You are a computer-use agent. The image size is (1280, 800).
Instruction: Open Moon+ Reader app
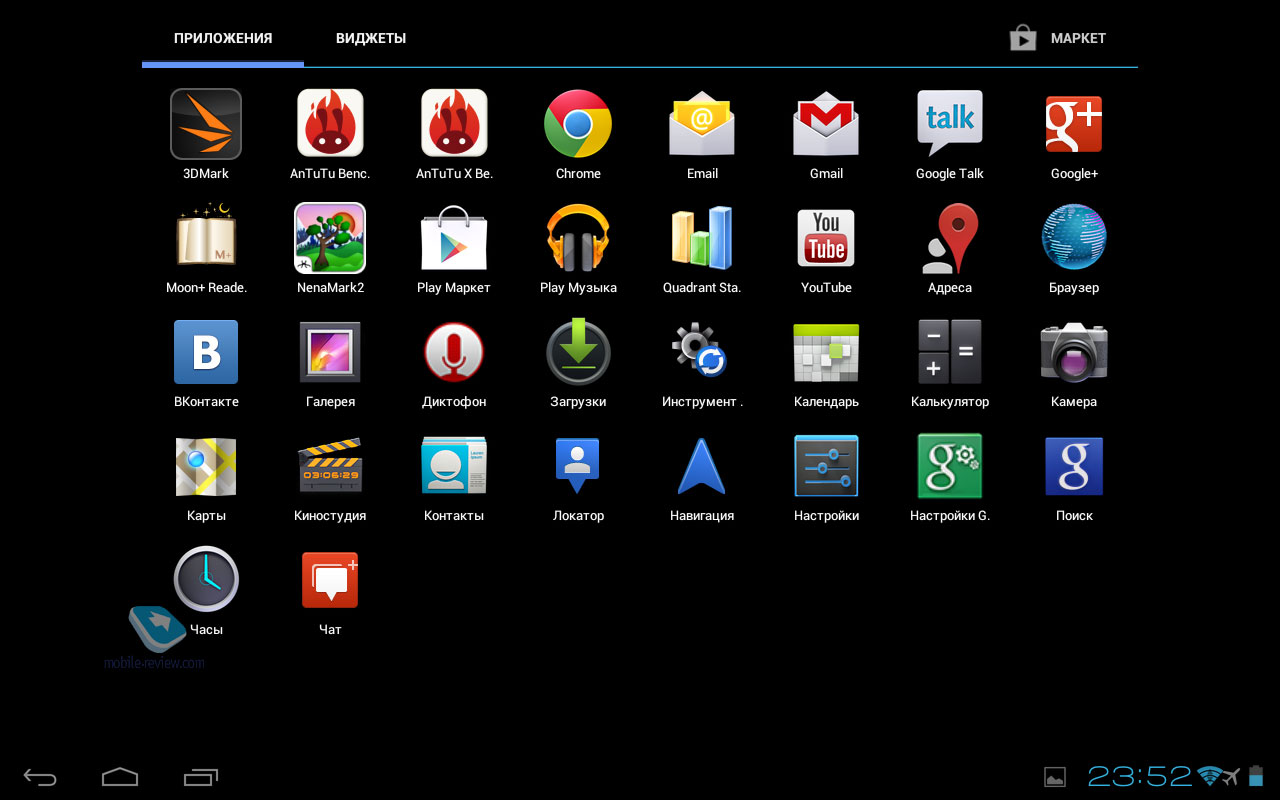(206, 237)
